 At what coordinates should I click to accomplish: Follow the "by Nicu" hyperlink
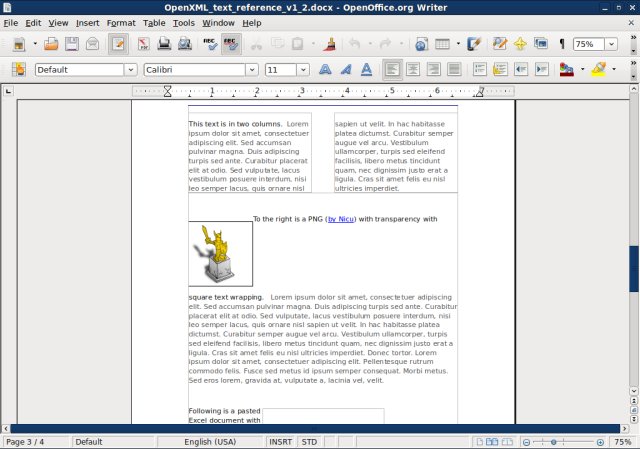pos(341,219)
